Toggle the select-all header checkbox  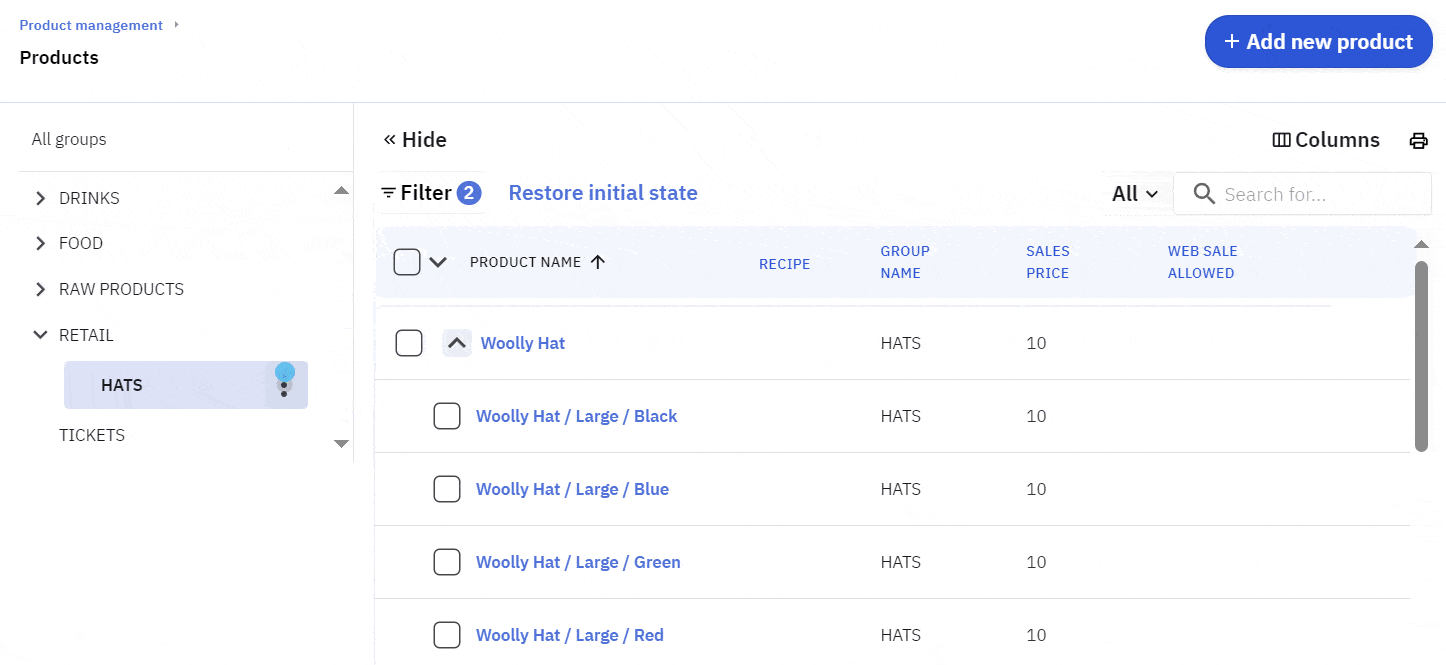pyautogui.click(x=407, y=262)
